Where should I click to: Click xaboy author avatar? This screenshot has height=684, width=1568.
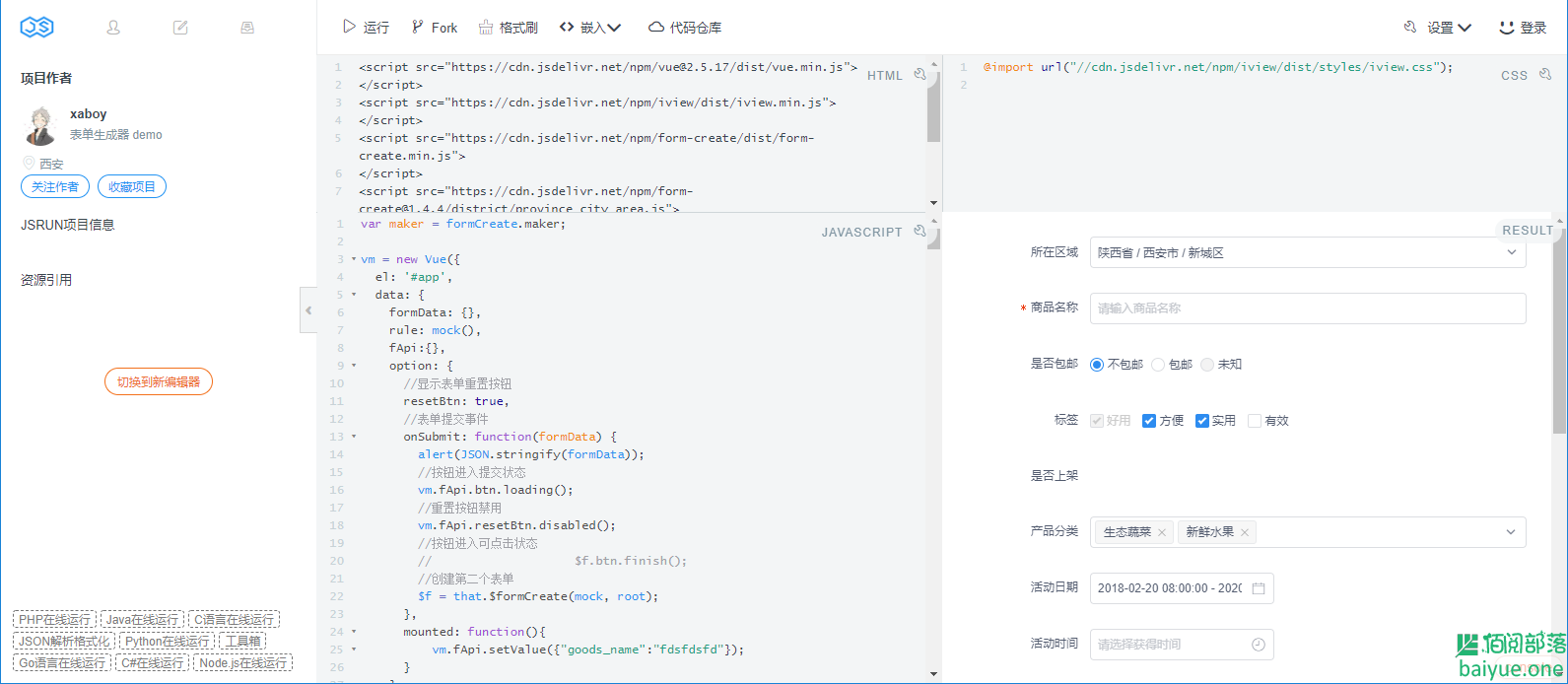coord(41,125)
